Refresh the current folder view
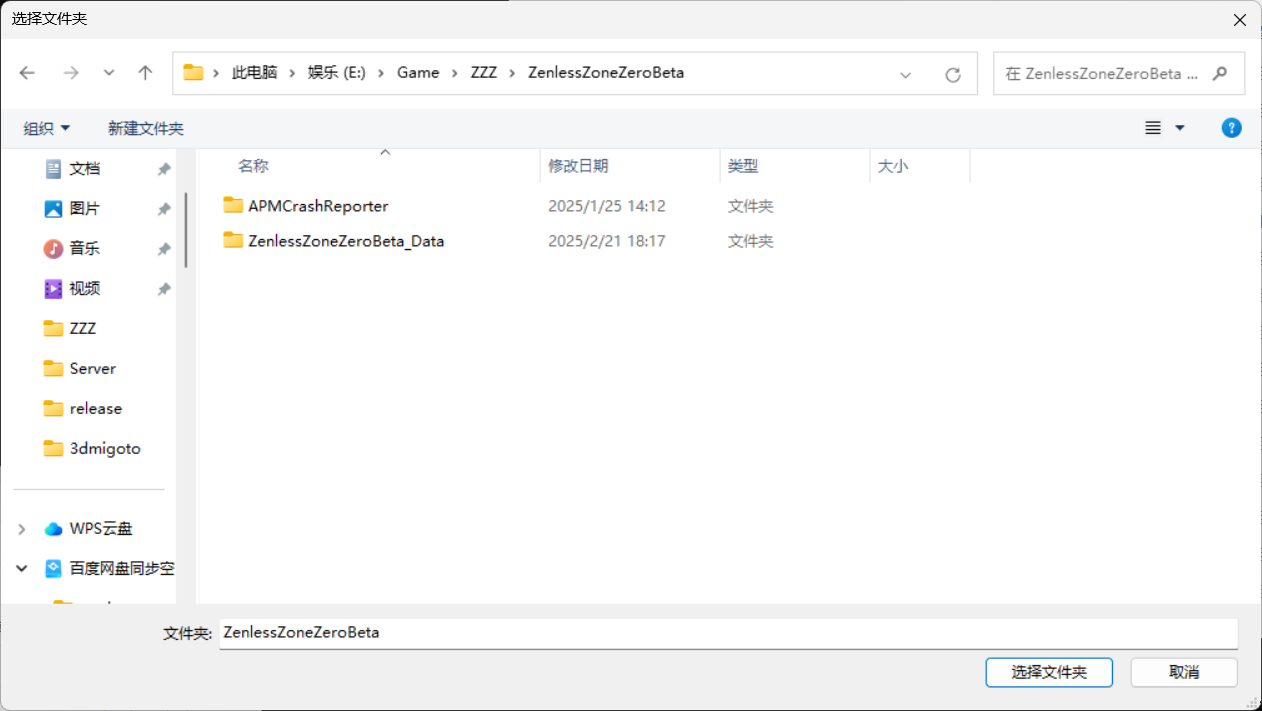1262x711 pixels. [x=953, y=74]
